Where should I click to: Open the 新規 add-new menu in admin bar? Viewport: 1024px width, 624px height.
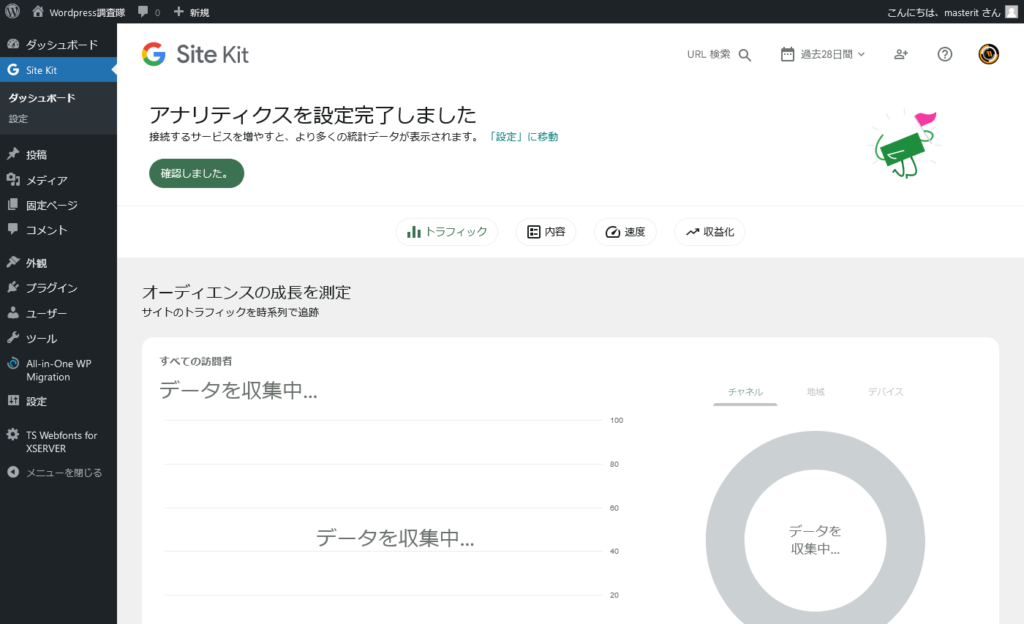pyautogui.click(x=191, y=12)
